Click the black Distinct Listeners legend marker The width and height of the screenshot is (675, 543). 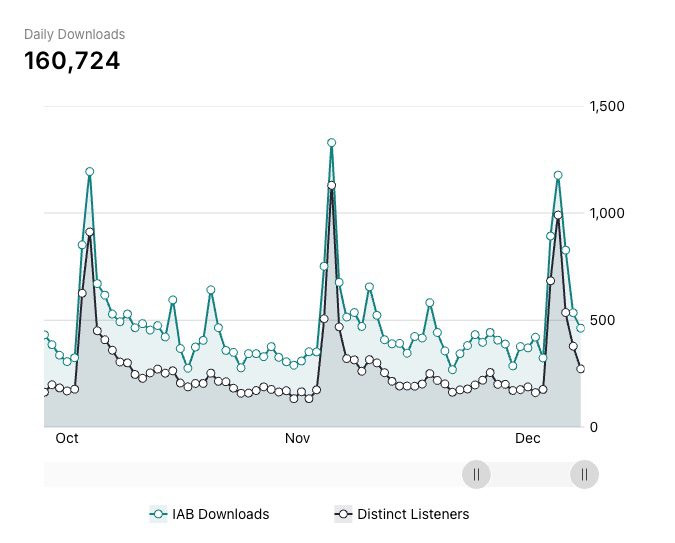tap(343, 514)
